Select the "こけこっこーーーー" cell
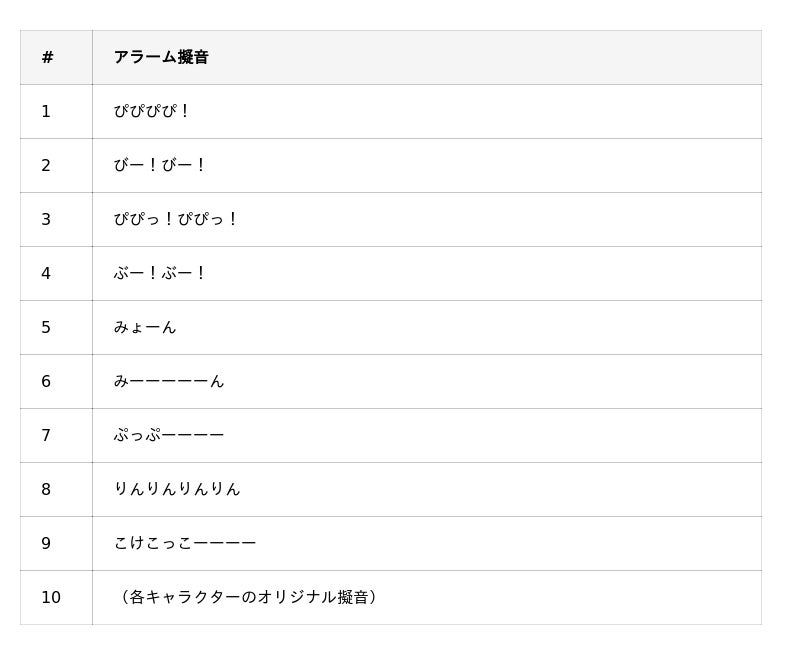 [x=185, y=544]
